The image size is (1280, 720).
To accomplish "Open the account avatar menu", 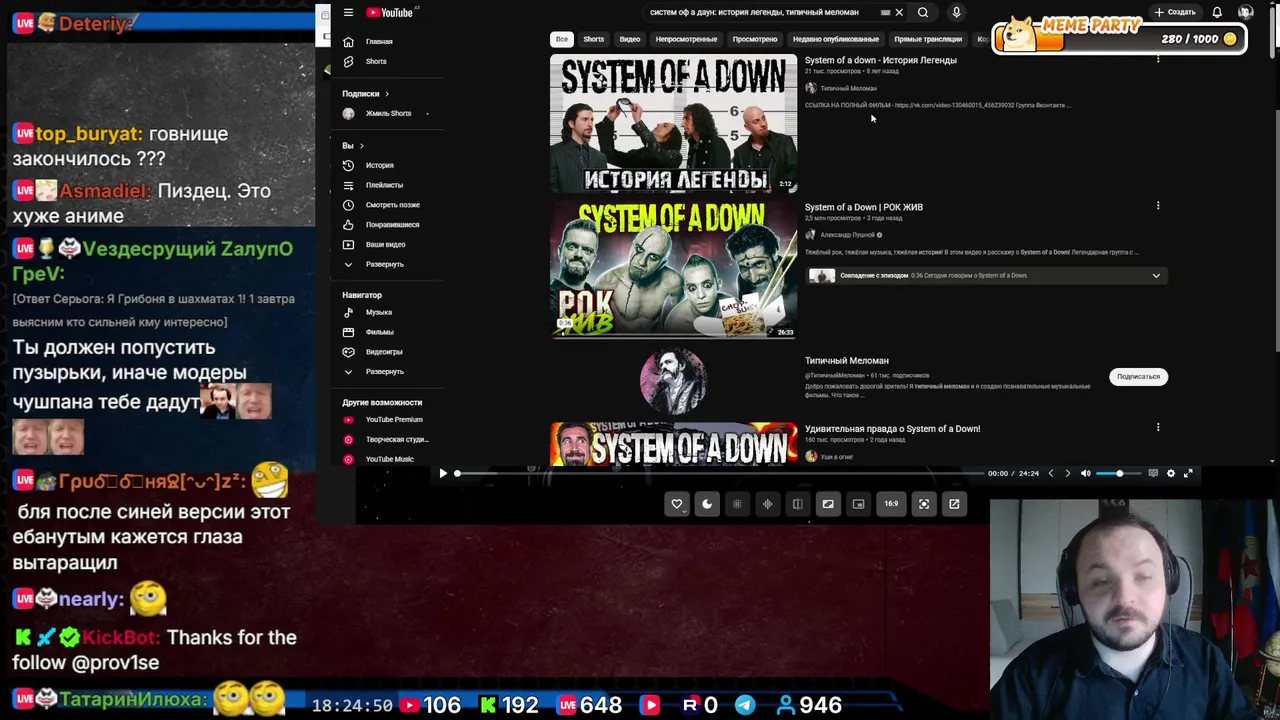I will coord(1245,12).
